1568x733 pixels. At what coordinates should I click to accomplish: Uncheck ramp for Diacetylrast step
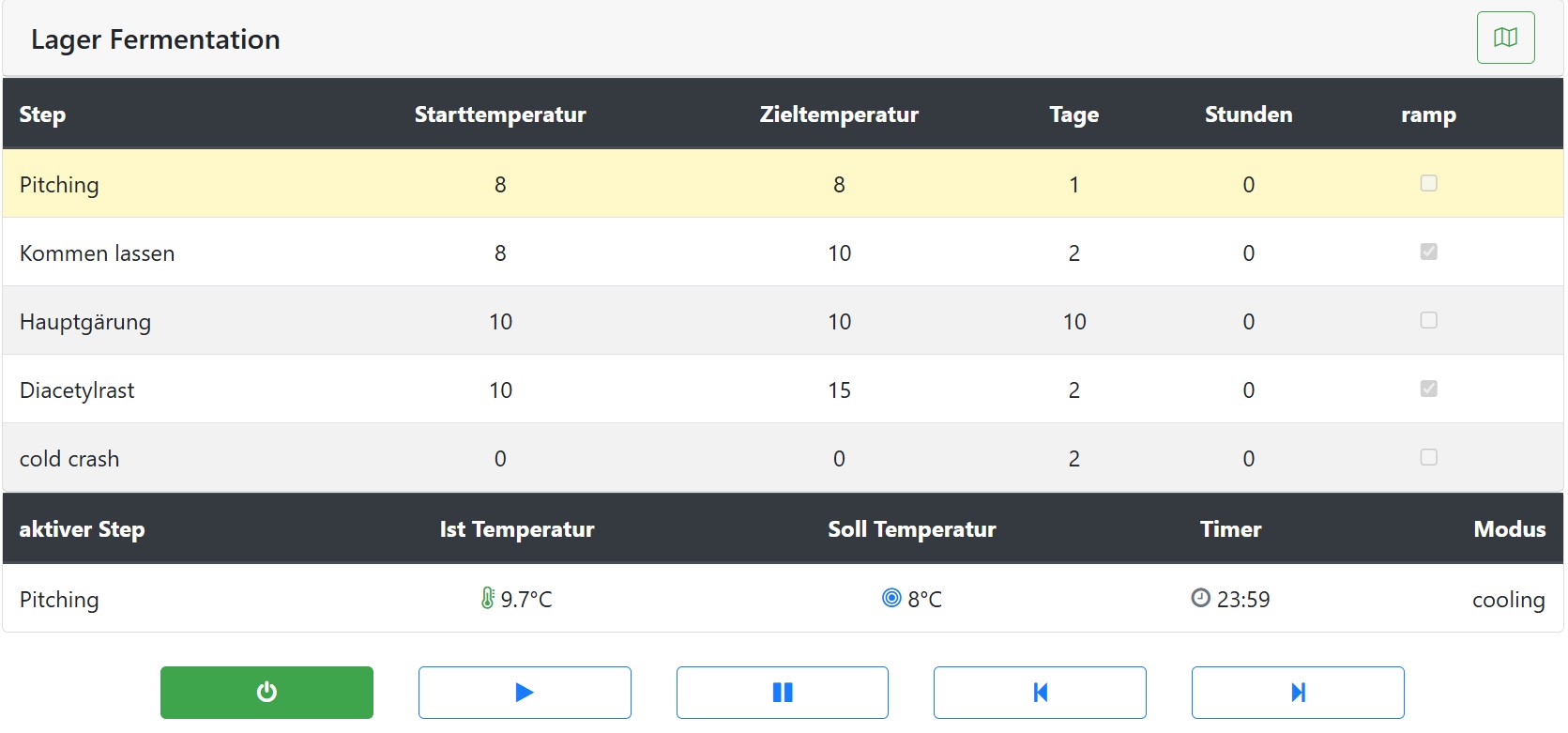click(1428, 389)
